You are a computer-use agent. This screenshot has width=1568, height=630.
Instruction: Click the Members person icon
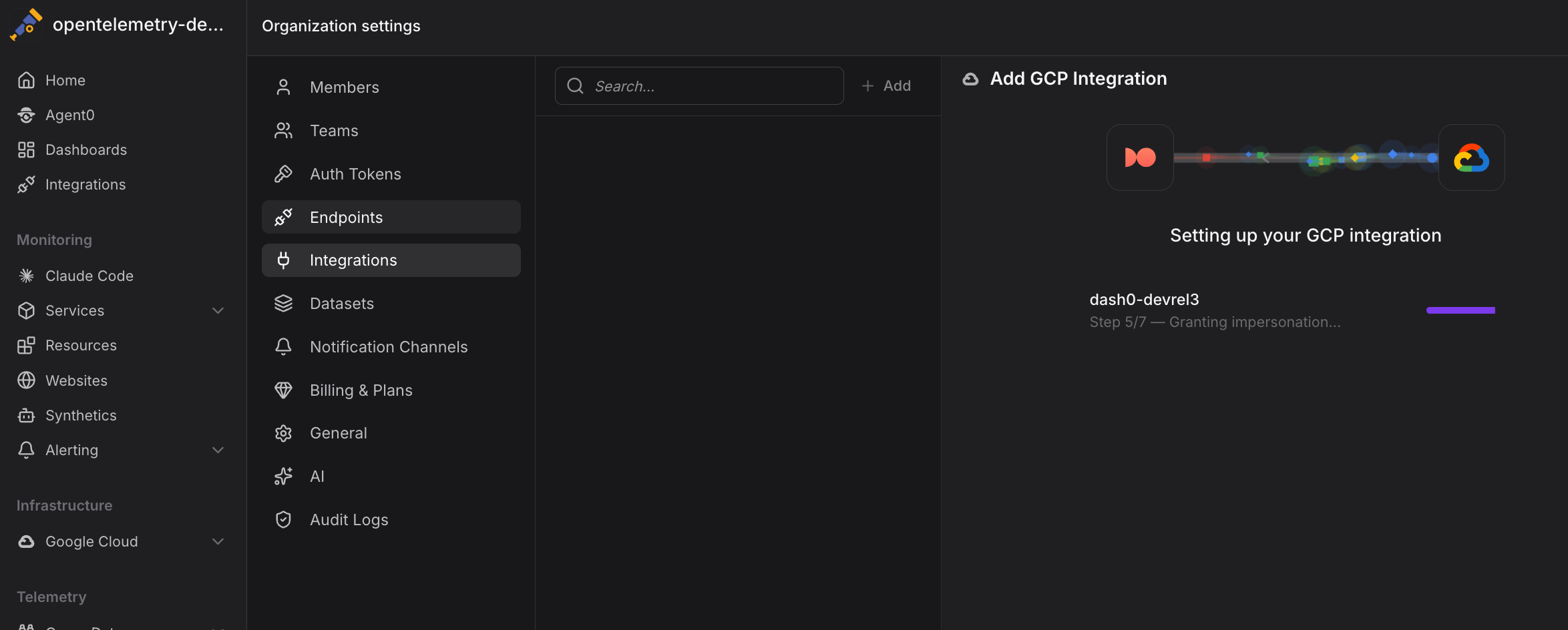[x=283, y=87]
